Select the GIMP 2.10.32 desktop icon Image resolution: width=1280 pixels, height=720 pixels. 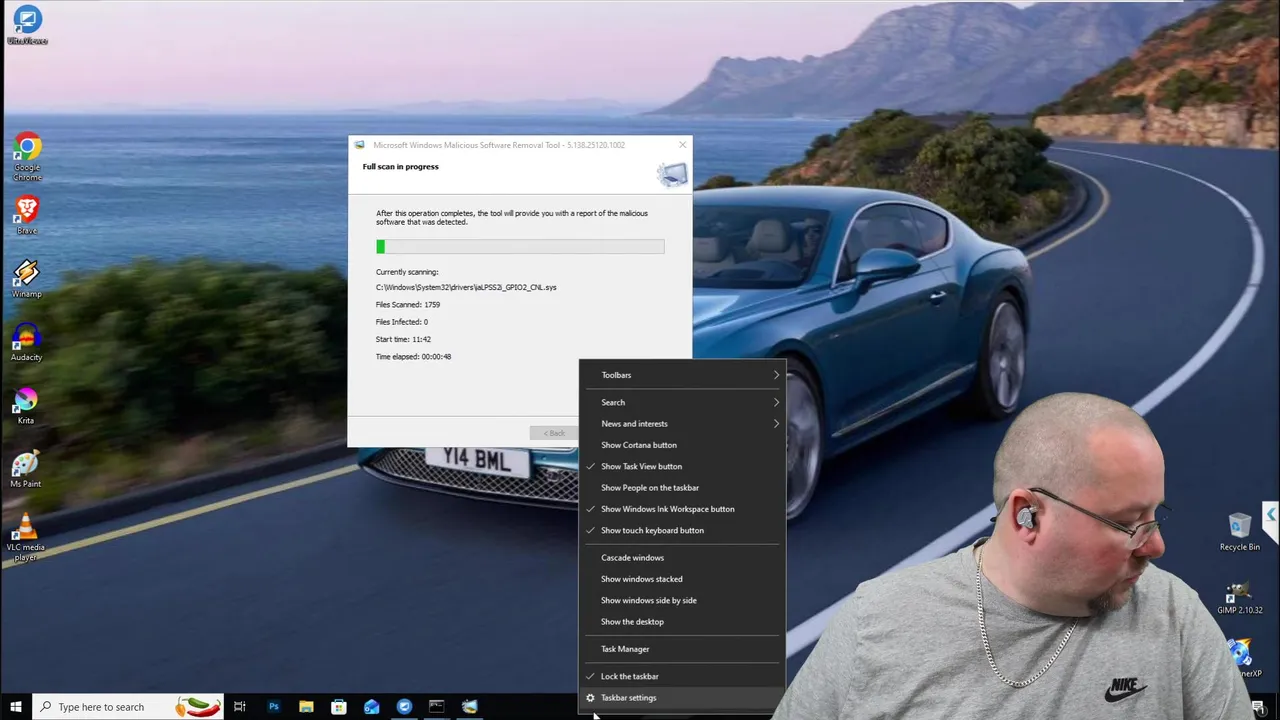tap(1240, 597)
